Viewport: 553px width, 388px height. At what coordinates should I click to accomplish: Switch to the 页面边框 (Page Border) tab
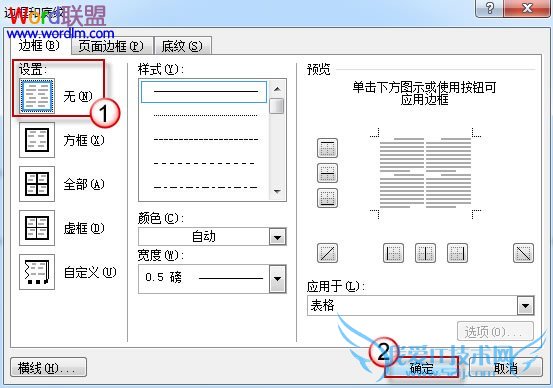pos(111,46)
